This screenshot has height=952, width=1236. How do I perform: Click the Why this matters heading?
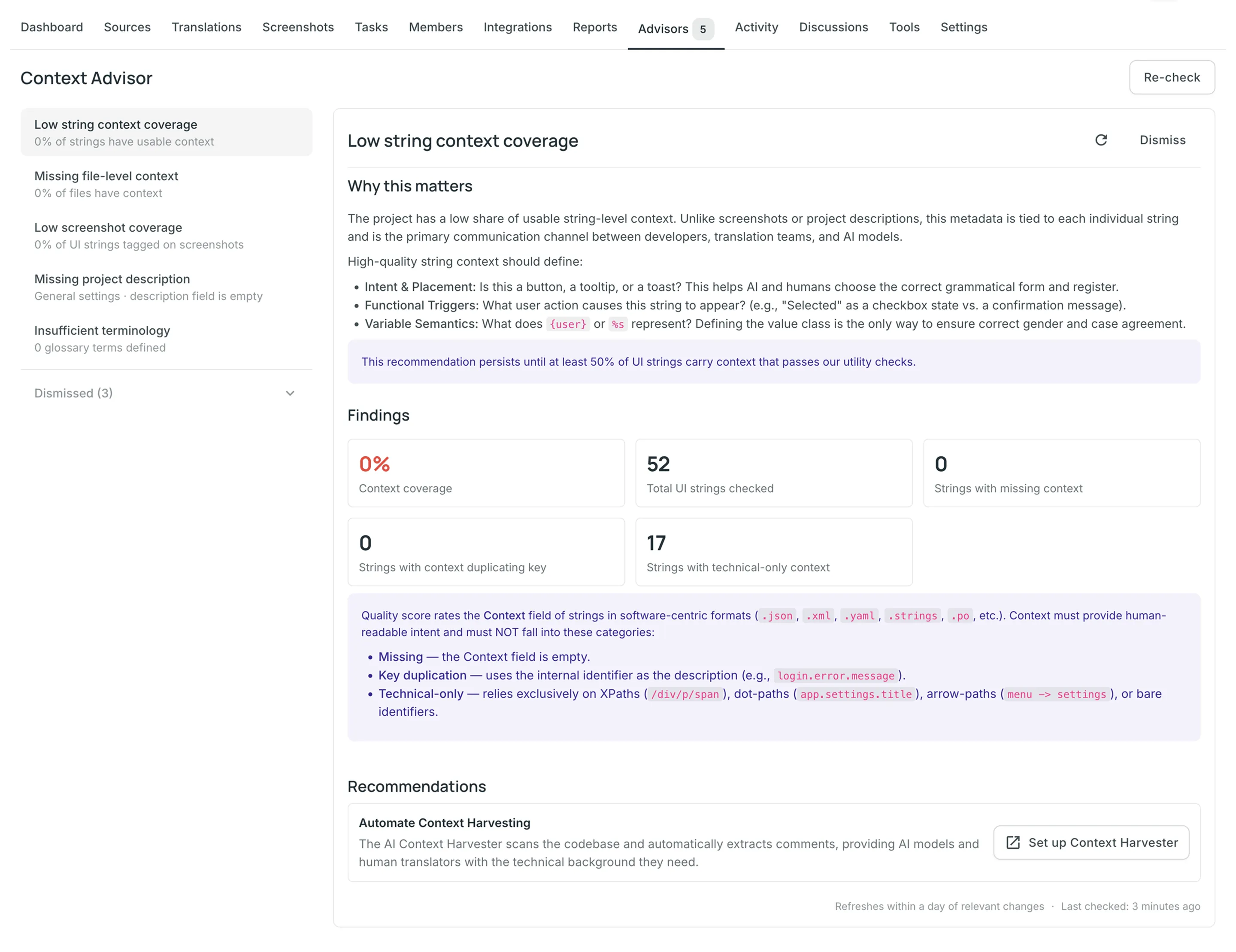(x=410, y=186)
